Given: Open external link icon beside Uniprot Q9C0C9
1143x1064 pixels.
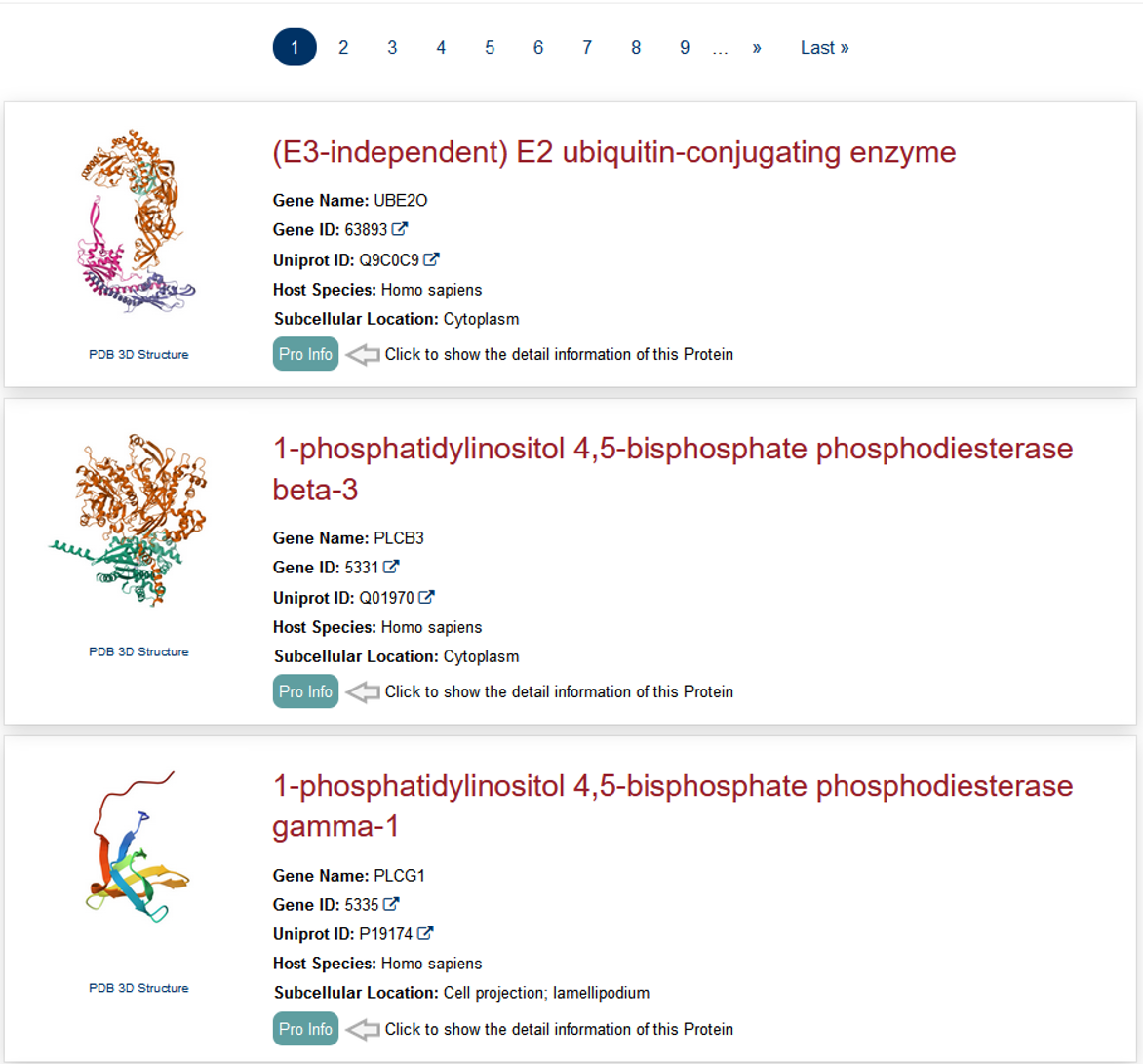Looking at the screenshot, I should 430,259.
